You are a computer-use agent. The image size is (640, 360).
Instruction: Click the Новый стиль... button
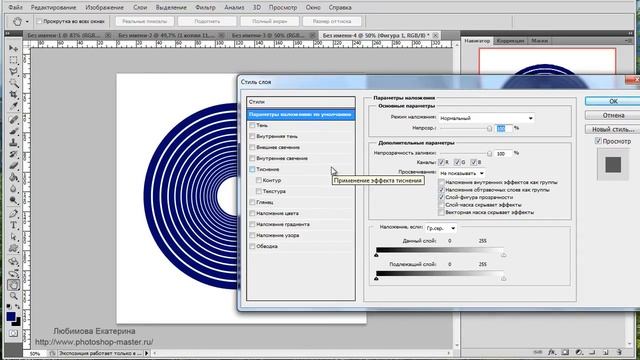[x=613, y=129]
